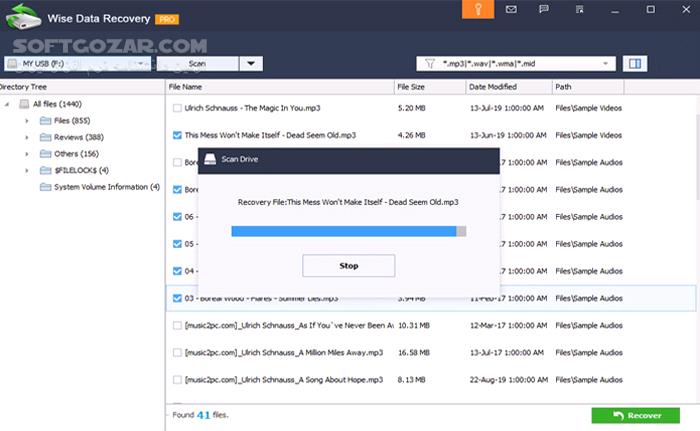The image size is (700, 431).
Task: Select Others (156) in directory tree
Action: coord(76,154)
